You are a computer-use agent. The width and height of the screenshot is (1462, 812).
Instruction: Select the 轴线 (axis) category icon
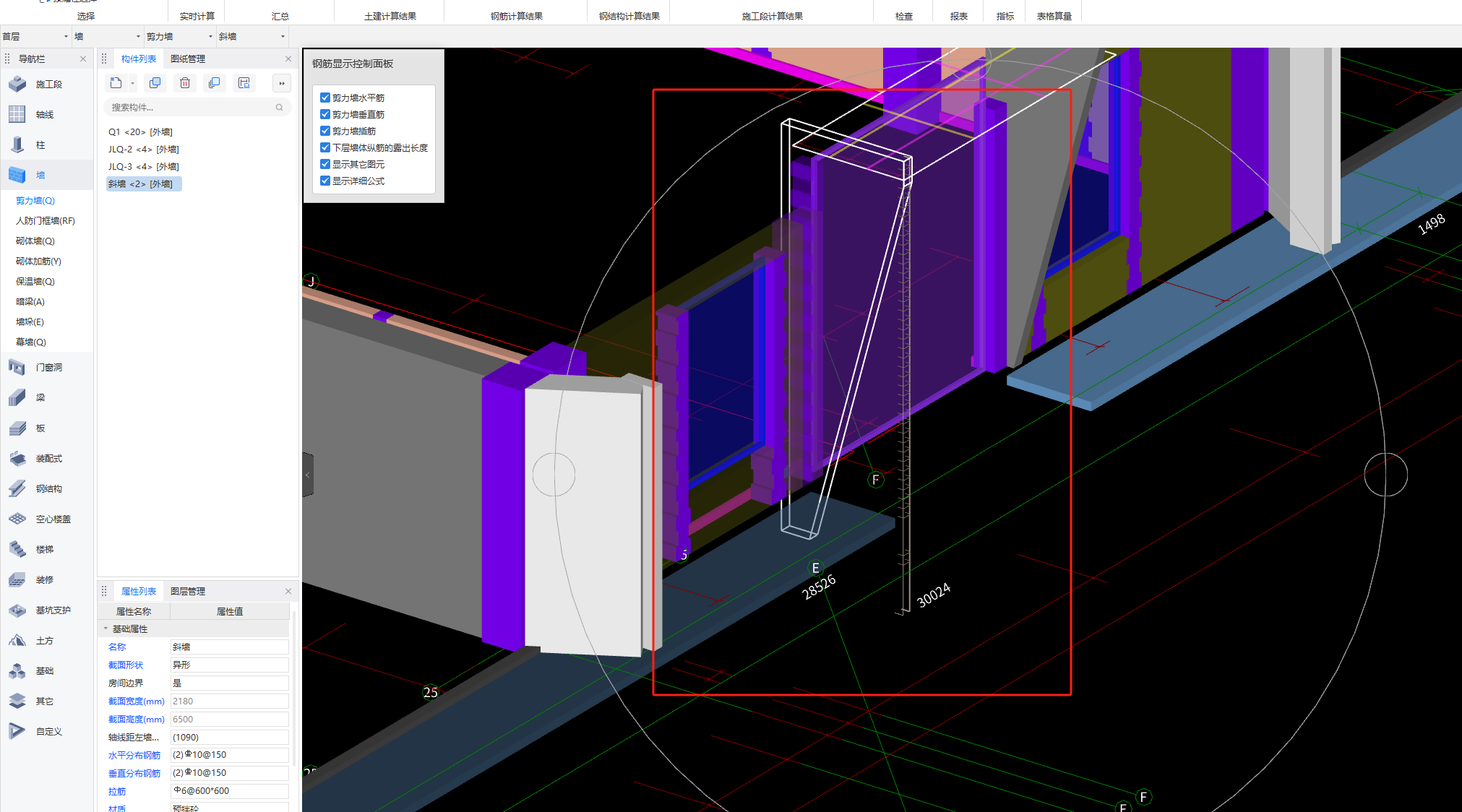[17, 115]
